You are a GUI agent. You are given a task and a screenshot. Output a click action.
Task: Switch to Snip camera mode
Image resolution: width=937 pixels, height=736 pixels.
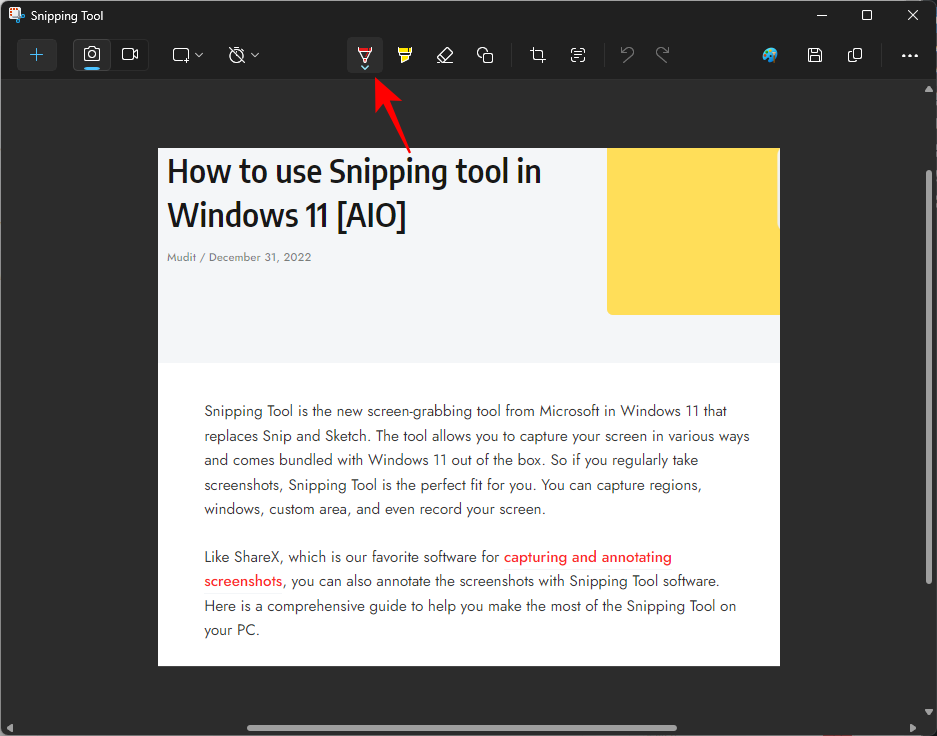[91, 55]
